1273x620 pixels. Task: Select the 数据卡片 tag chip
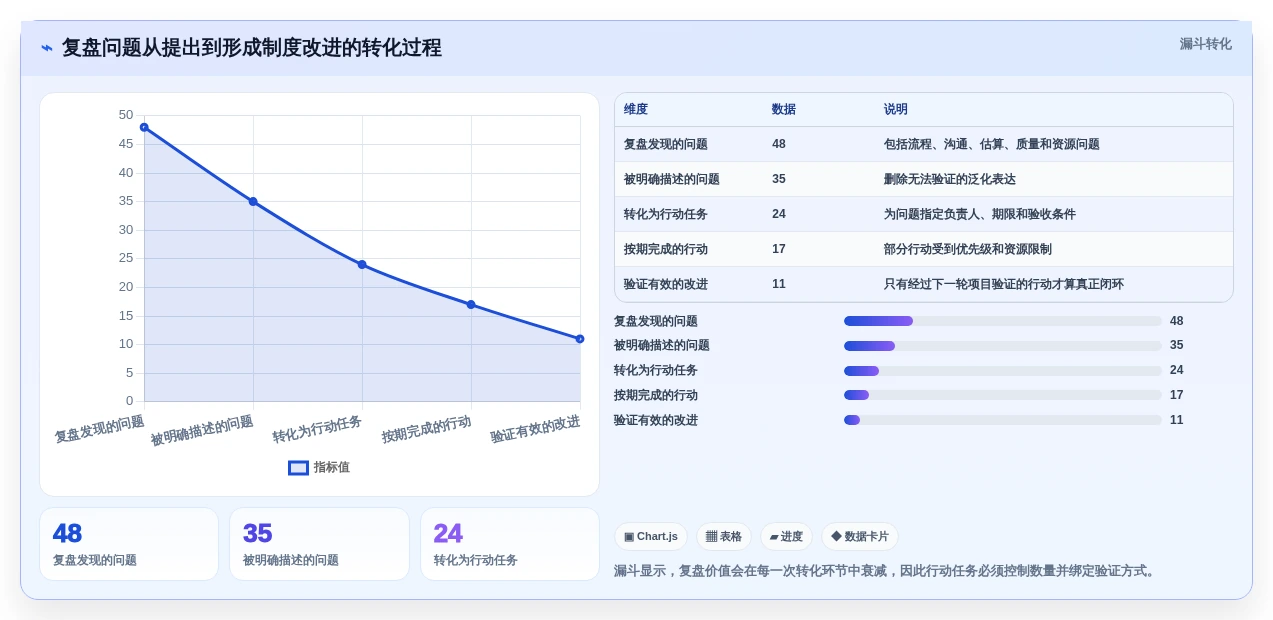point(859,536)
